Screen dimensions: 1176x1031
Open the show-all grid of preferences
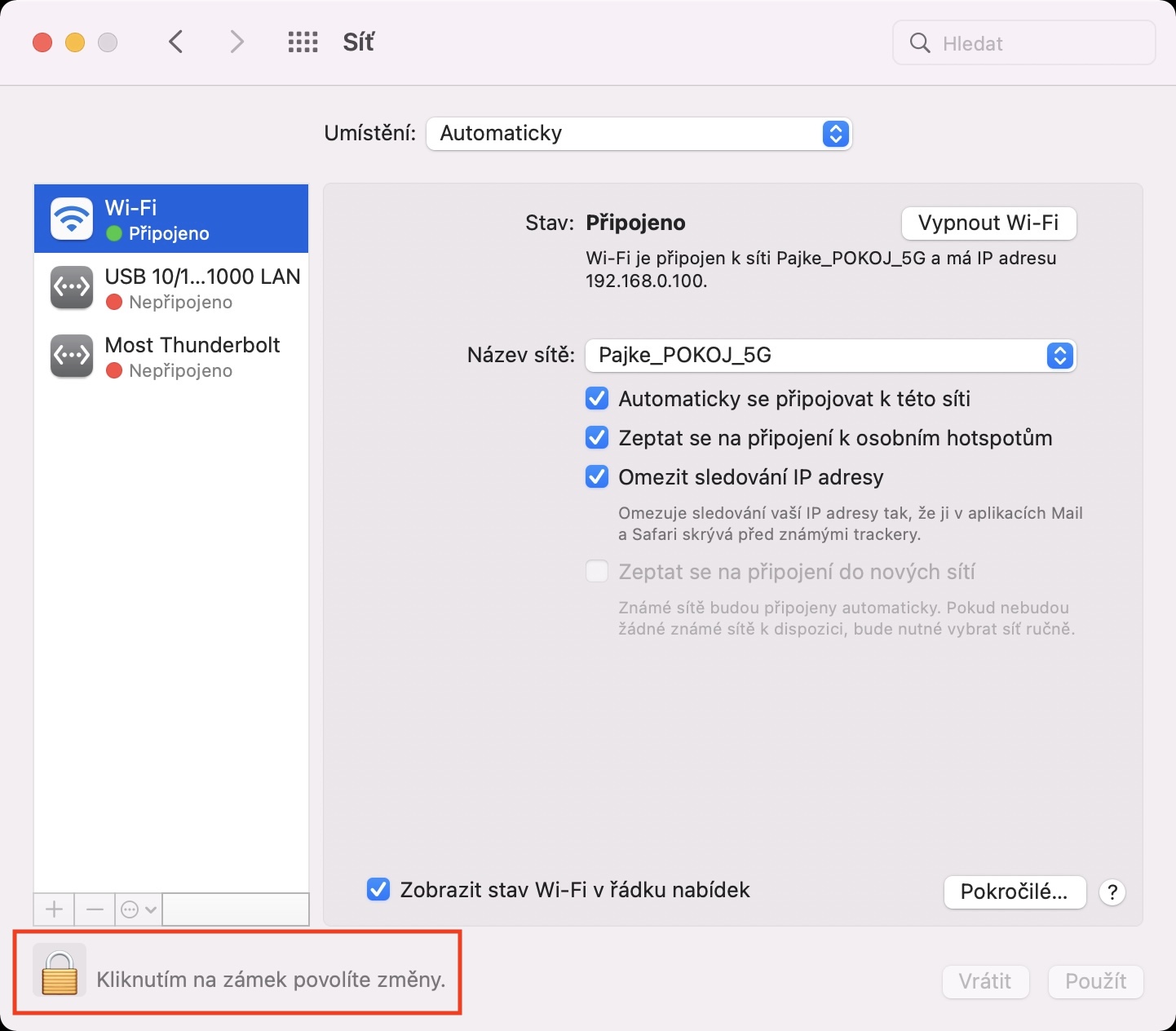pyautogui.click(x=303, y=42)
